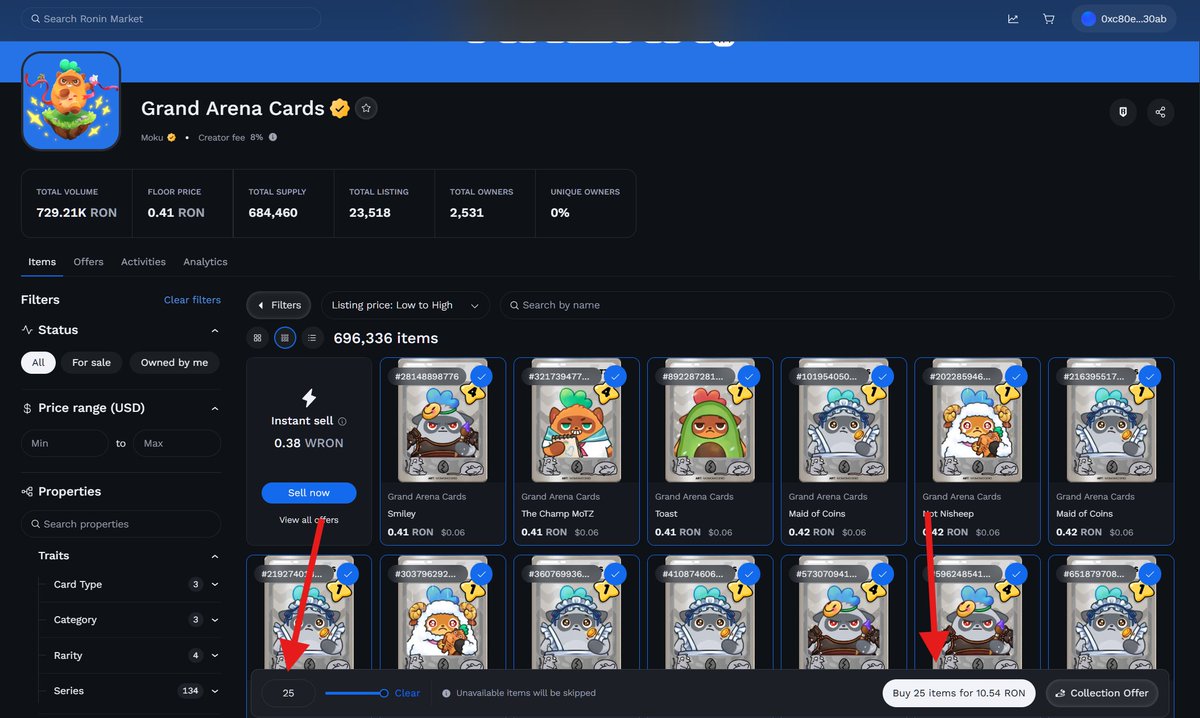This screenshot has height=718, width=1200.
Task: Click the icon inside Collection Offer button
Action: pyautogui.click(x=1060, y=693)
